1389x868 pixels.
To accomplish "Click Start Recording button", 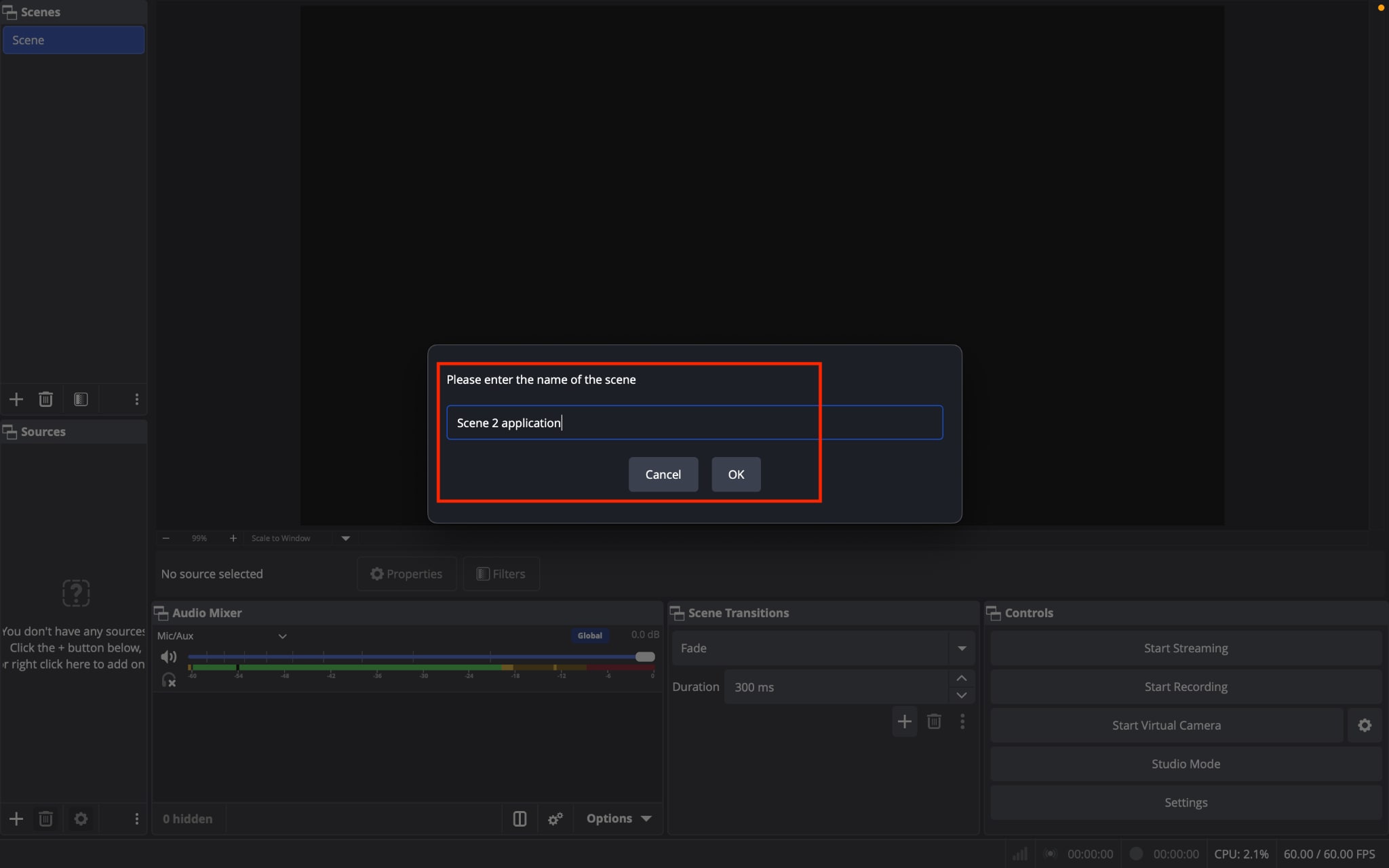I will (x=1186, y=687).
